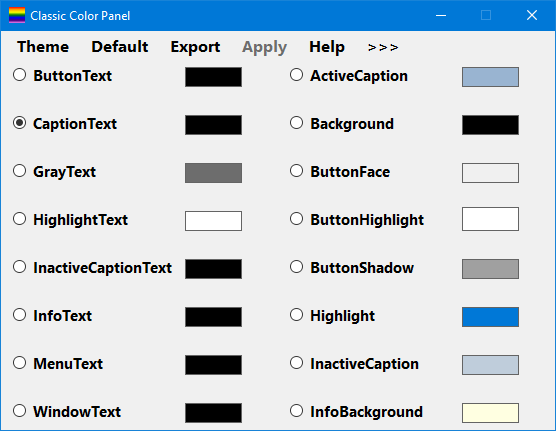Select the ButtonText radio button
This screenshot has height=431, width=556.
20,75
